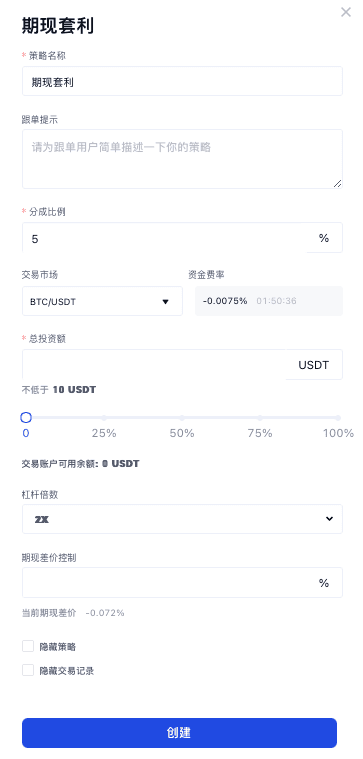Screen dimensions: 363x759
Task: Set the investment slider to 50%
Action: pyautogui.click(x=182, y=417)
